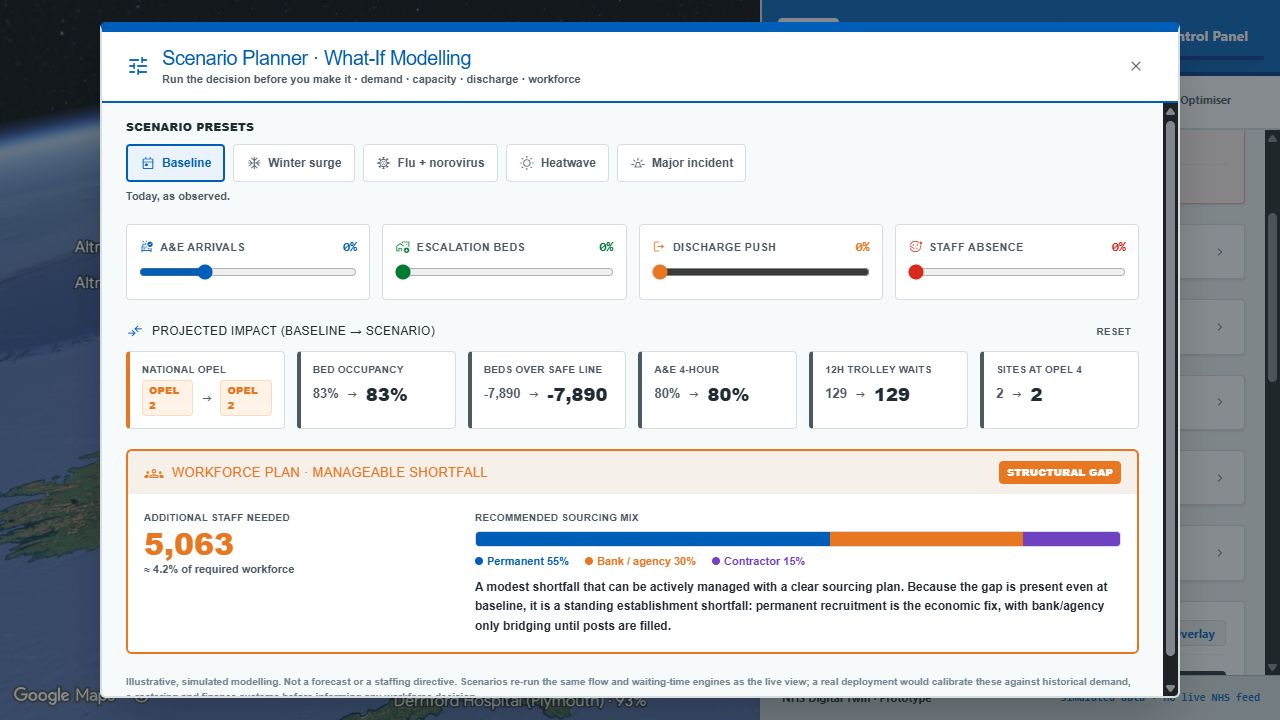Click the National OPEL card
This screenshot has height=720, width=1280.
tap(205, 390)
